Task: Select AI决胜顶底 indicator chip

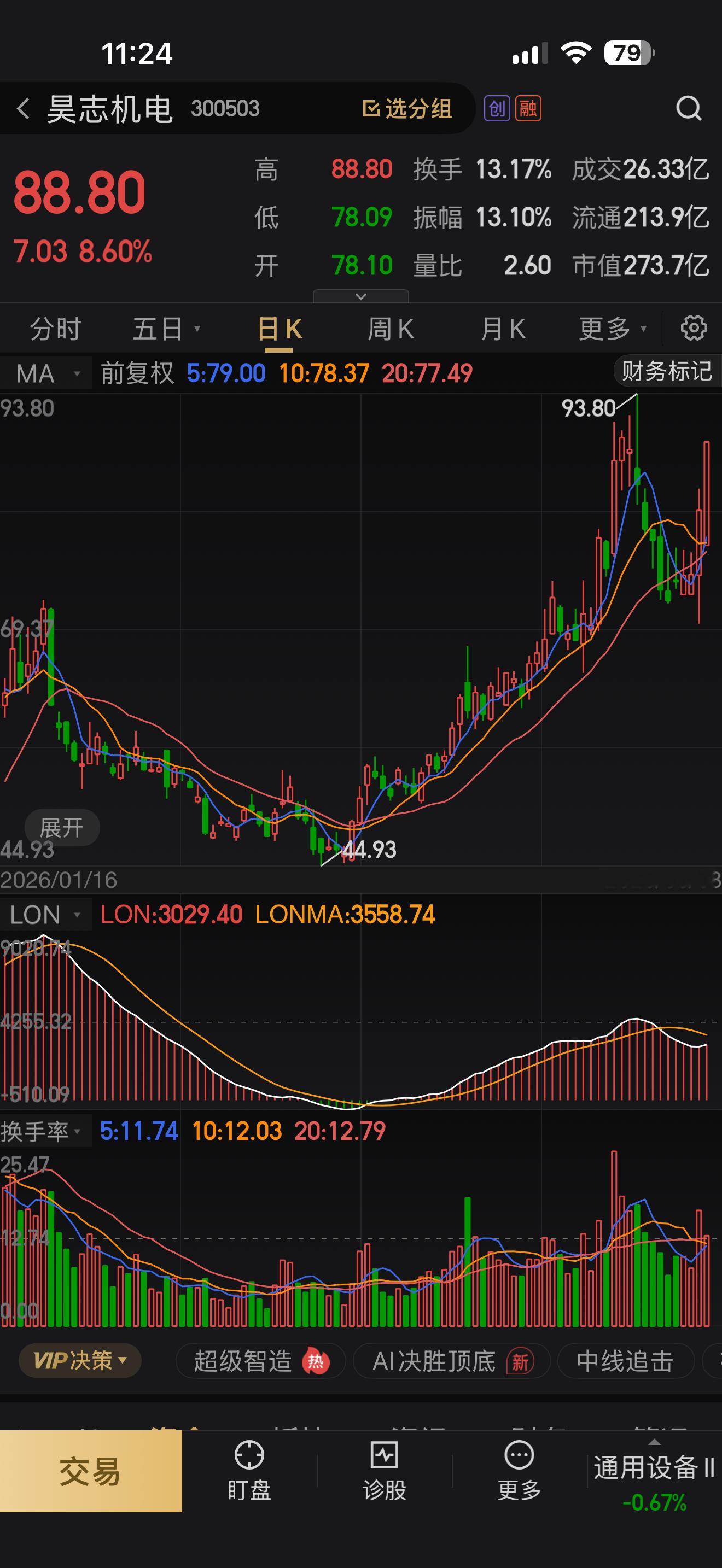Action: tap(452, 1361)
